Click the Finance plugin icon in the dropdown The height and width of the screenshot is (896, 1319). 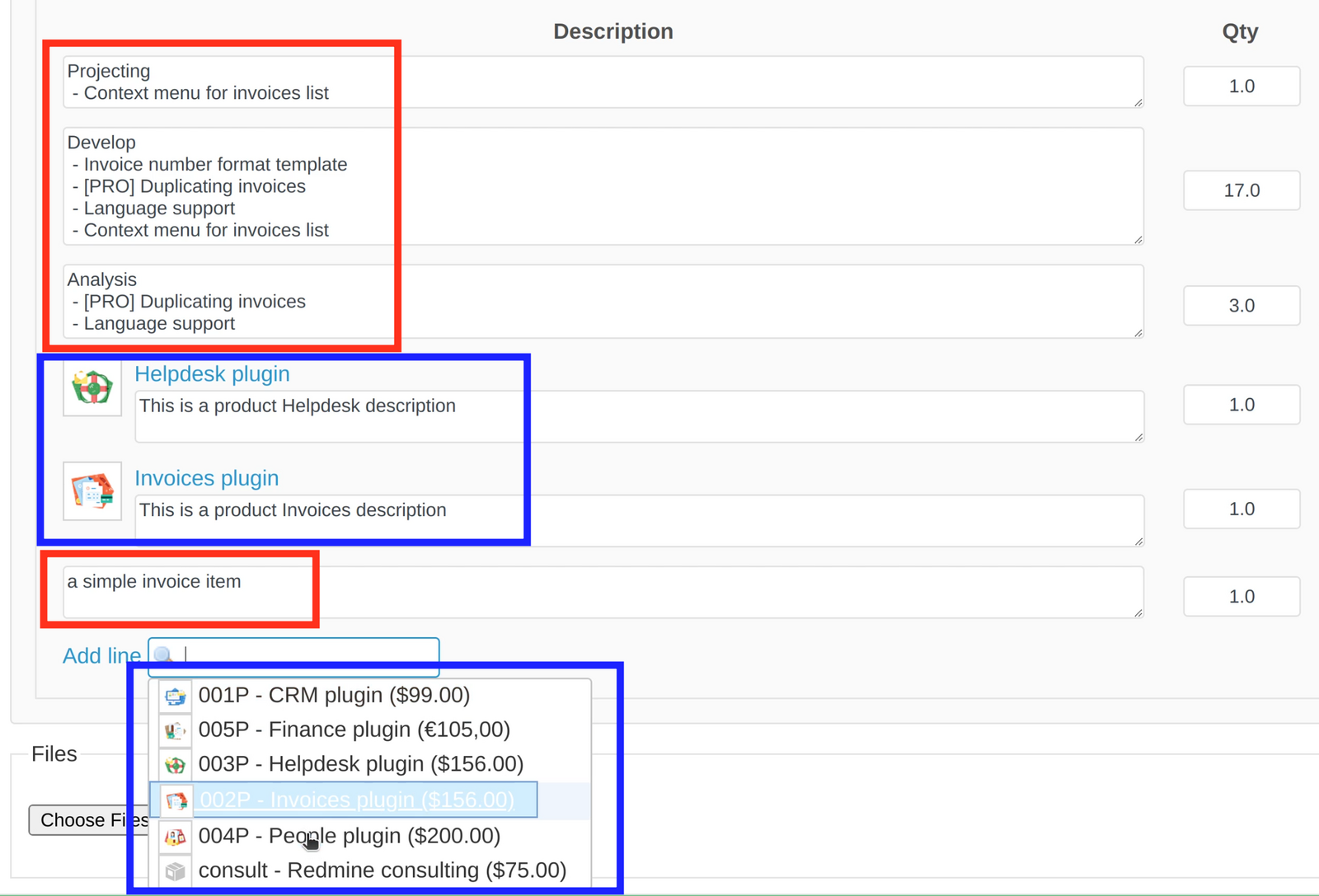(175, 729)
